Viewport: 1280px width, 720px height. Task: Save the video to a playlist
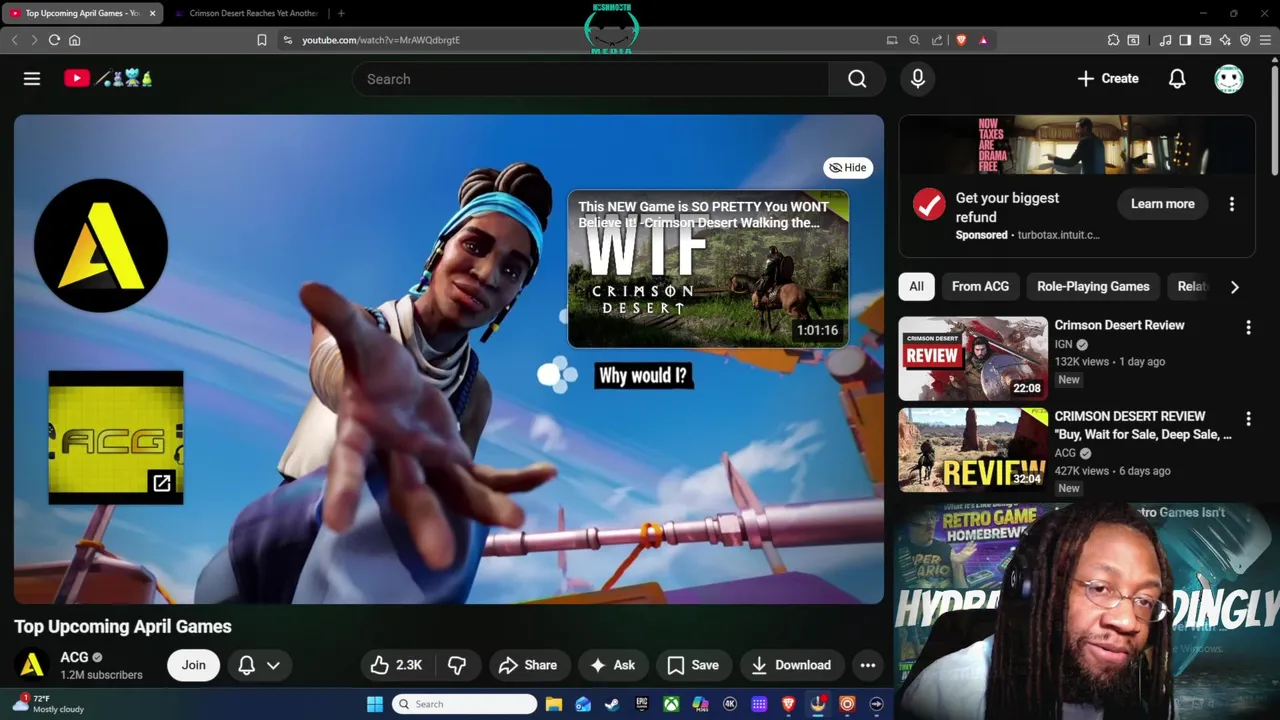[x=693, y=665]
